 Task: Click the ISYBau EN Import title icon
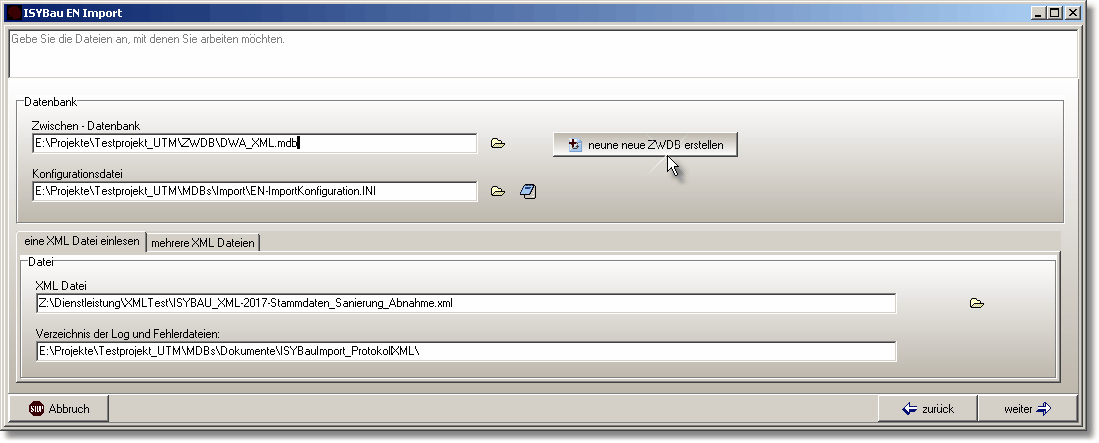click(x=13, y=13)
